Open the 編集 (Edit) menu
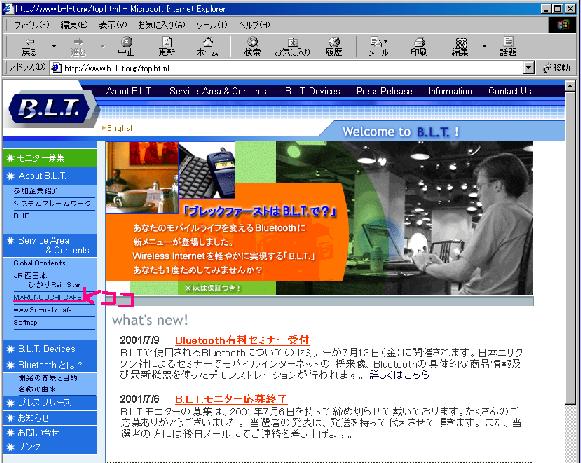This screenshot has width=581, height=463. click(74, 25)
